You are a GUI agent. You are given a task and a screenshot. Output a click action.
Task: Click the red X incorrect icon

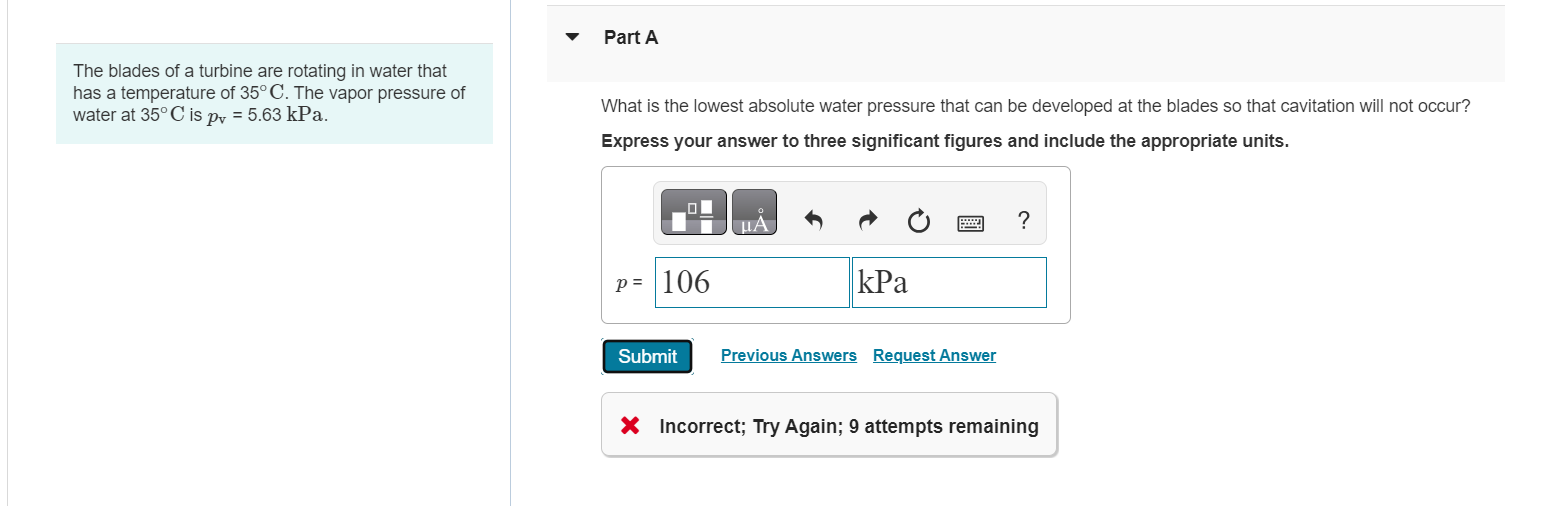[x=630, y=426]
